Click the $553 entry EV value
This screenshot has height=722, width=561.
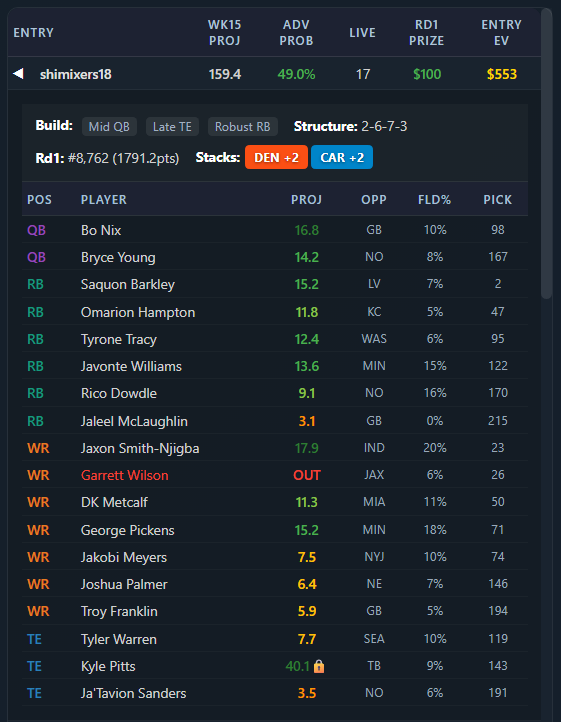coord(502,74)
